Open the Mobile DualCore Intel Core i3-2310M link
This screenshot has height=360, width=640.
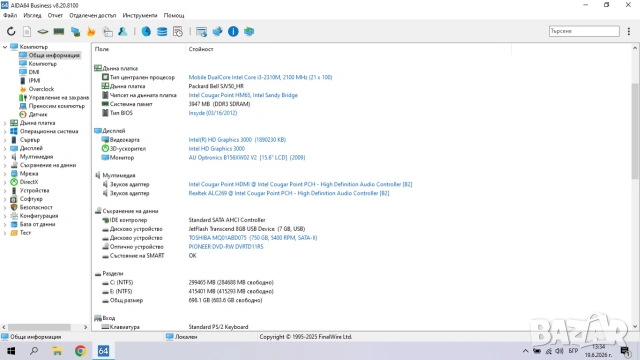pos(260,77)
